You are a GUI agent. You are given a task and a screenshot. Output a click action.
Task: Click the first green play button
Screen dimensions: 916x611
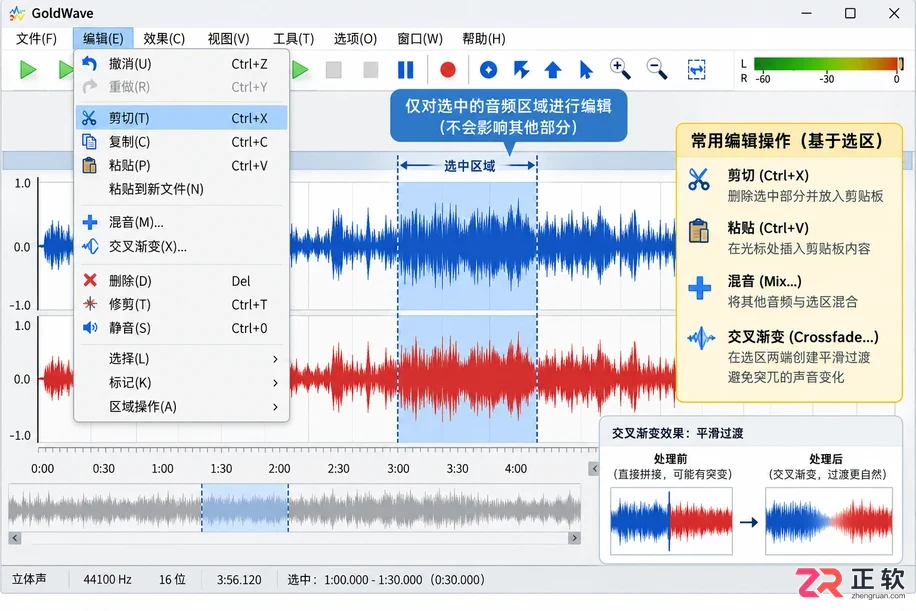click(28, 70)
